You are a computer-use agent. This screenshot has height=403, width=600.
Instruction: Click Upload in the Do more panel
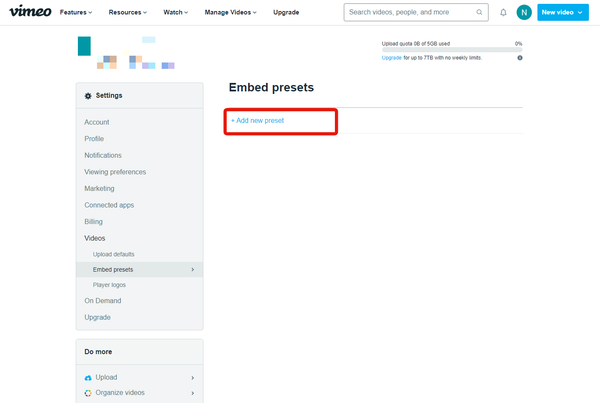pos(106,377)
